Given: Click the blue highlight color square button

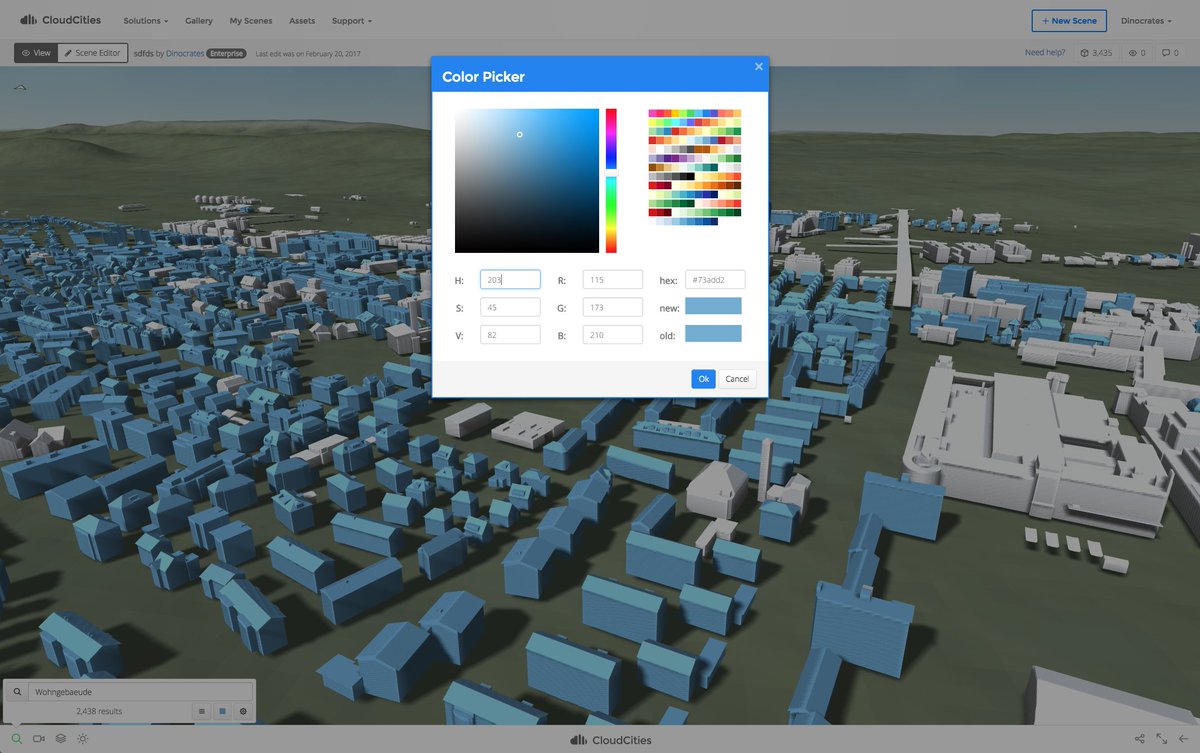Looking at the screenshot, I should pyautogui.click(x=222, y=712).
